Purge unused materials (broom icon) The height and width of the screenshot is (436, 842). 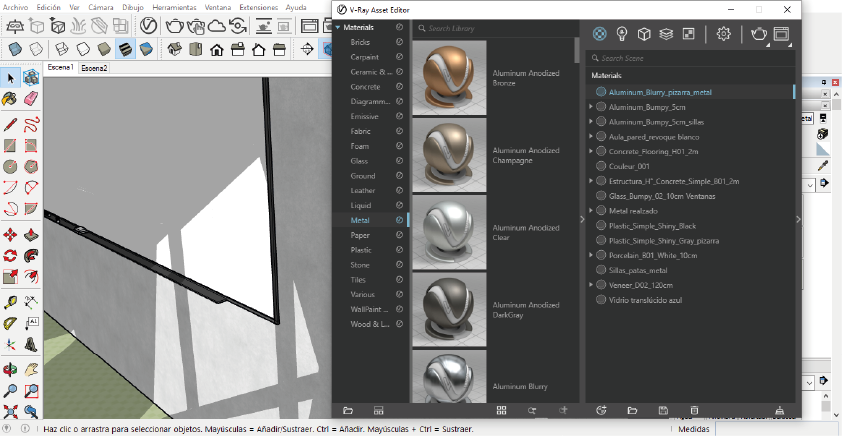pos(780,411)
